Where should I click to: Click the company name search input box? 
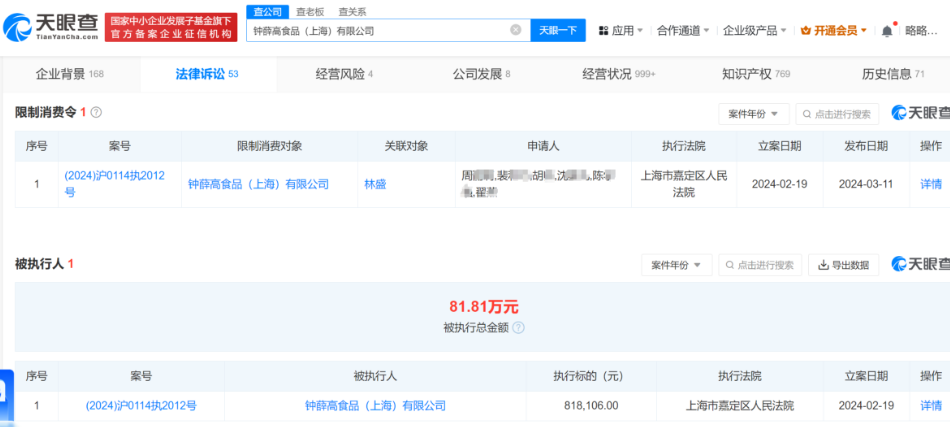pyautogui.click(x=380, y=30)
